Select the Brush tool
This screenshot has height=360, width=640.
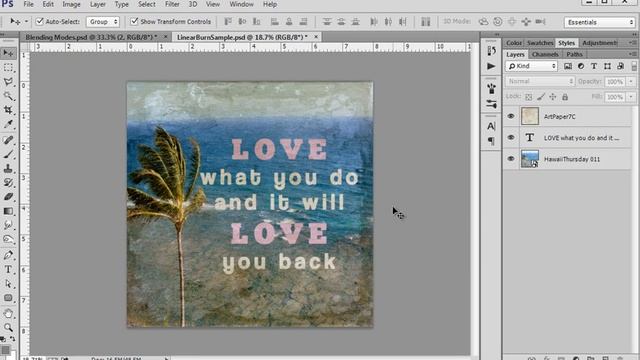[x=8, y=154]
